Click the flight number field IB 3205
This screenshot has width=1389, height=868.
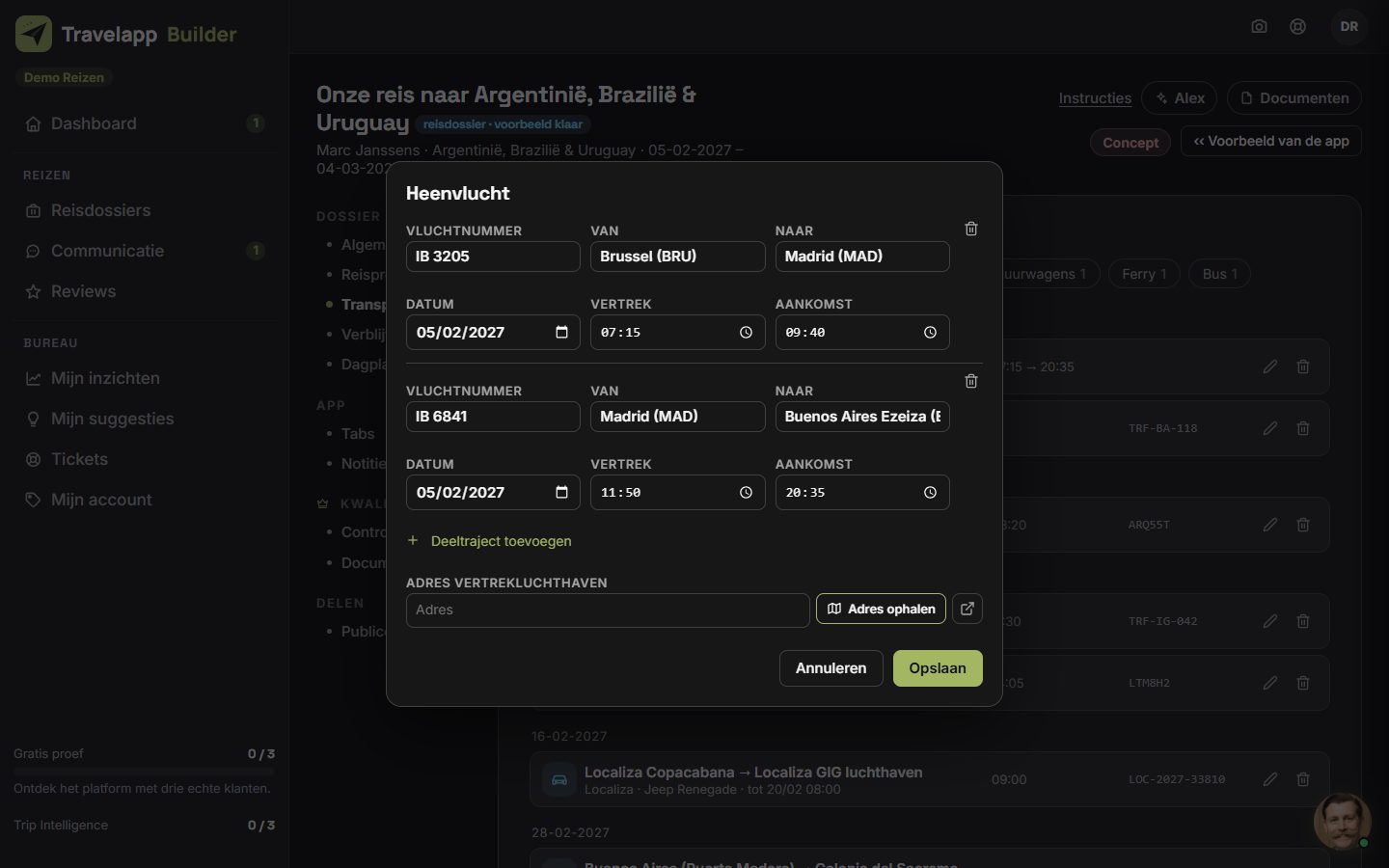[x=493, y=257]
